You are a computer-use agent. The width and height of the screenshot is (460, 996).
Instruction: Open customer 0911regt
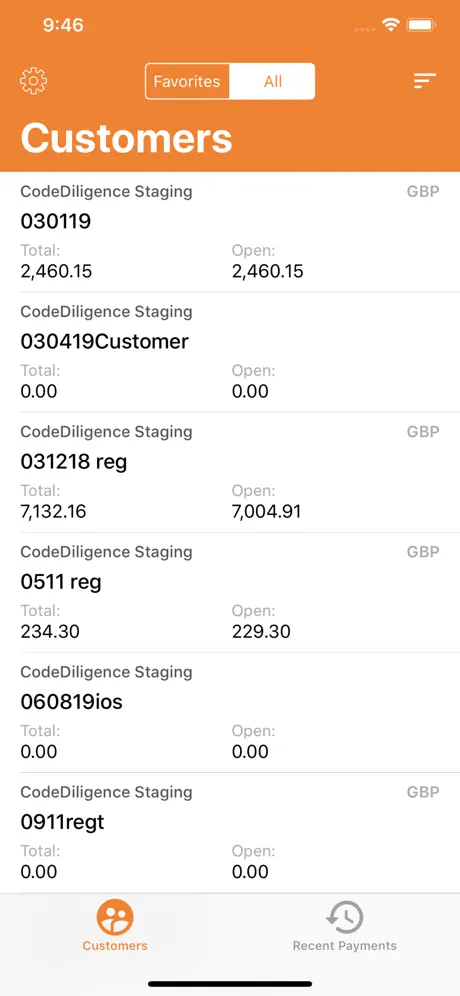click(230, 833)
